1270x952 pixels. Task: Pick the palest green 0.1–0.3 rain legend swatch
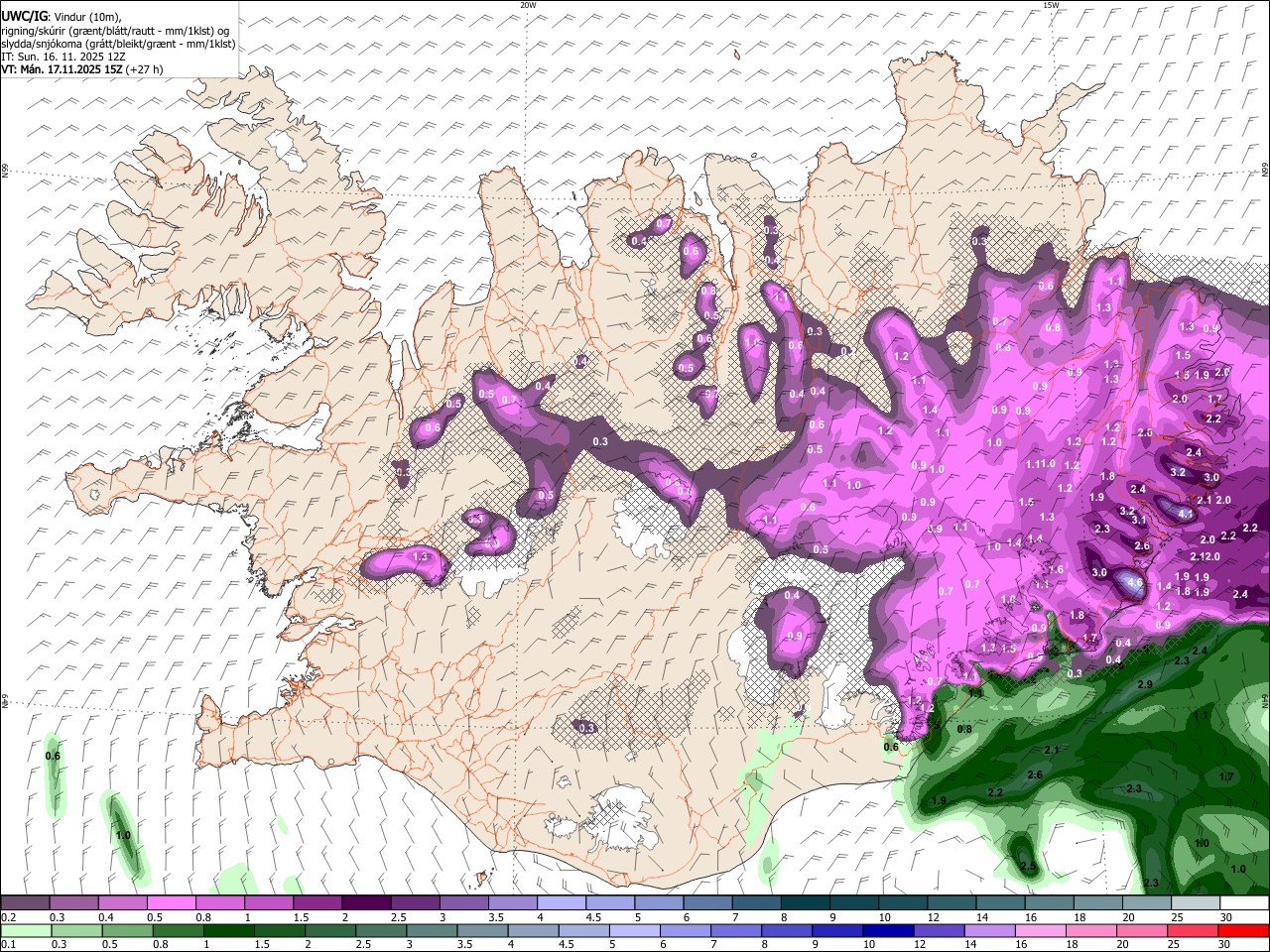26,930
